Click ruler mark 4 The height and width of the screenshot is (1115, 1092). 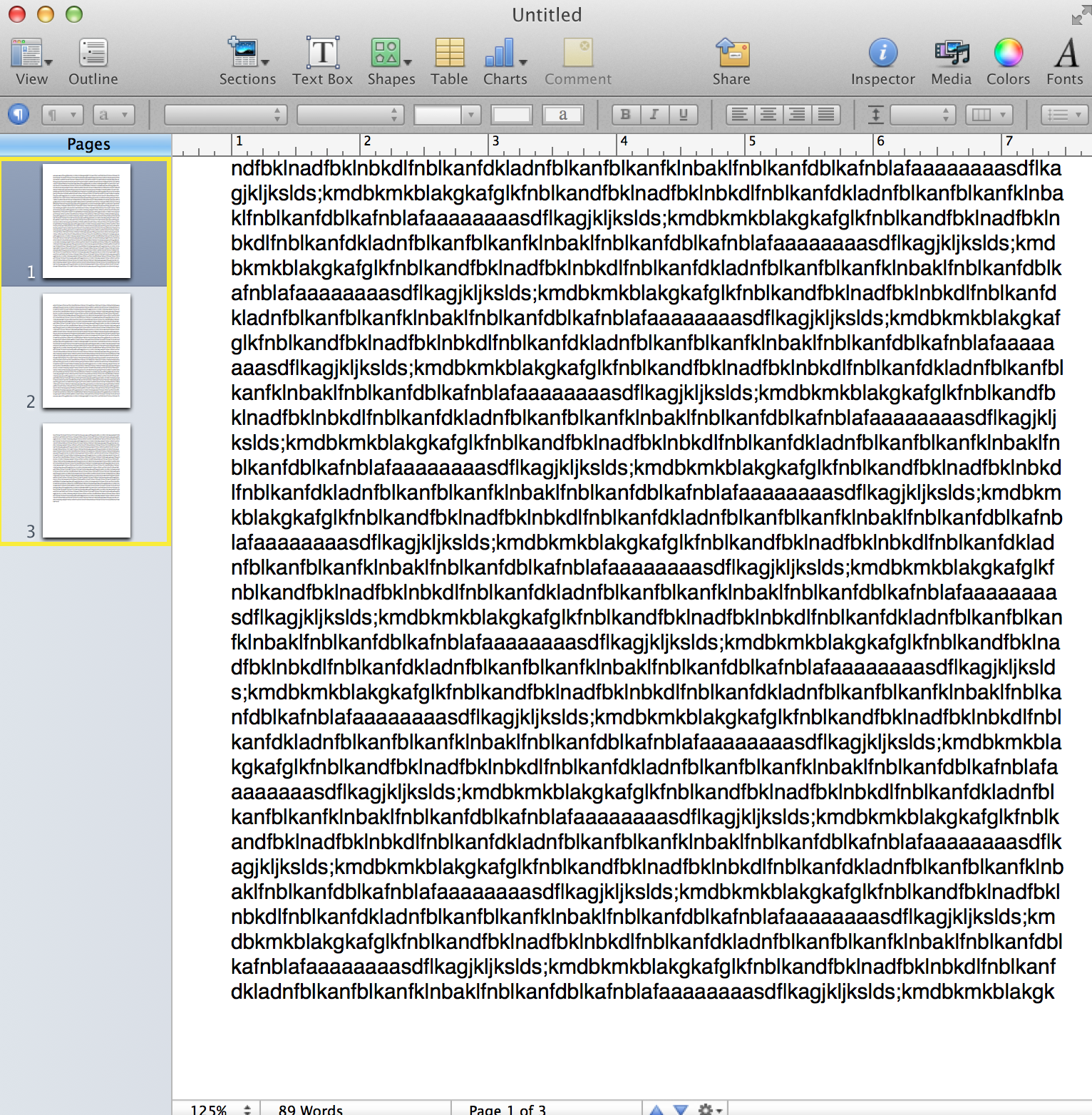click(624, 141)
